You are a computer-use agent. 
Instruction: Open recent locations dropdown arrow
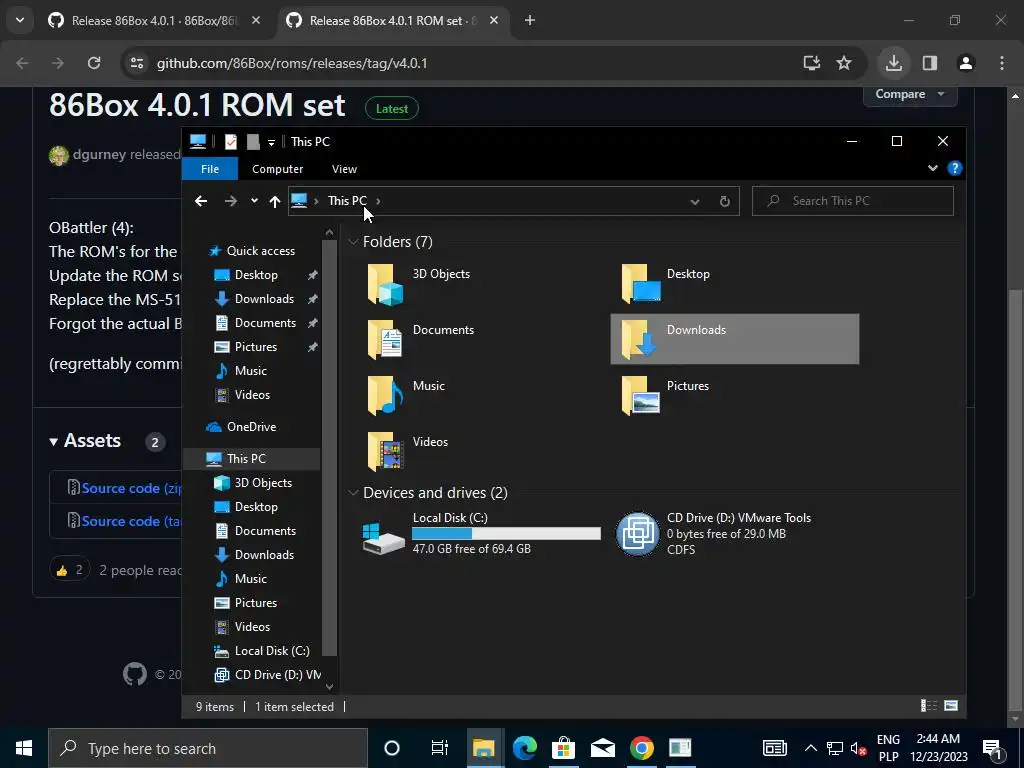[x=254, y=201]
